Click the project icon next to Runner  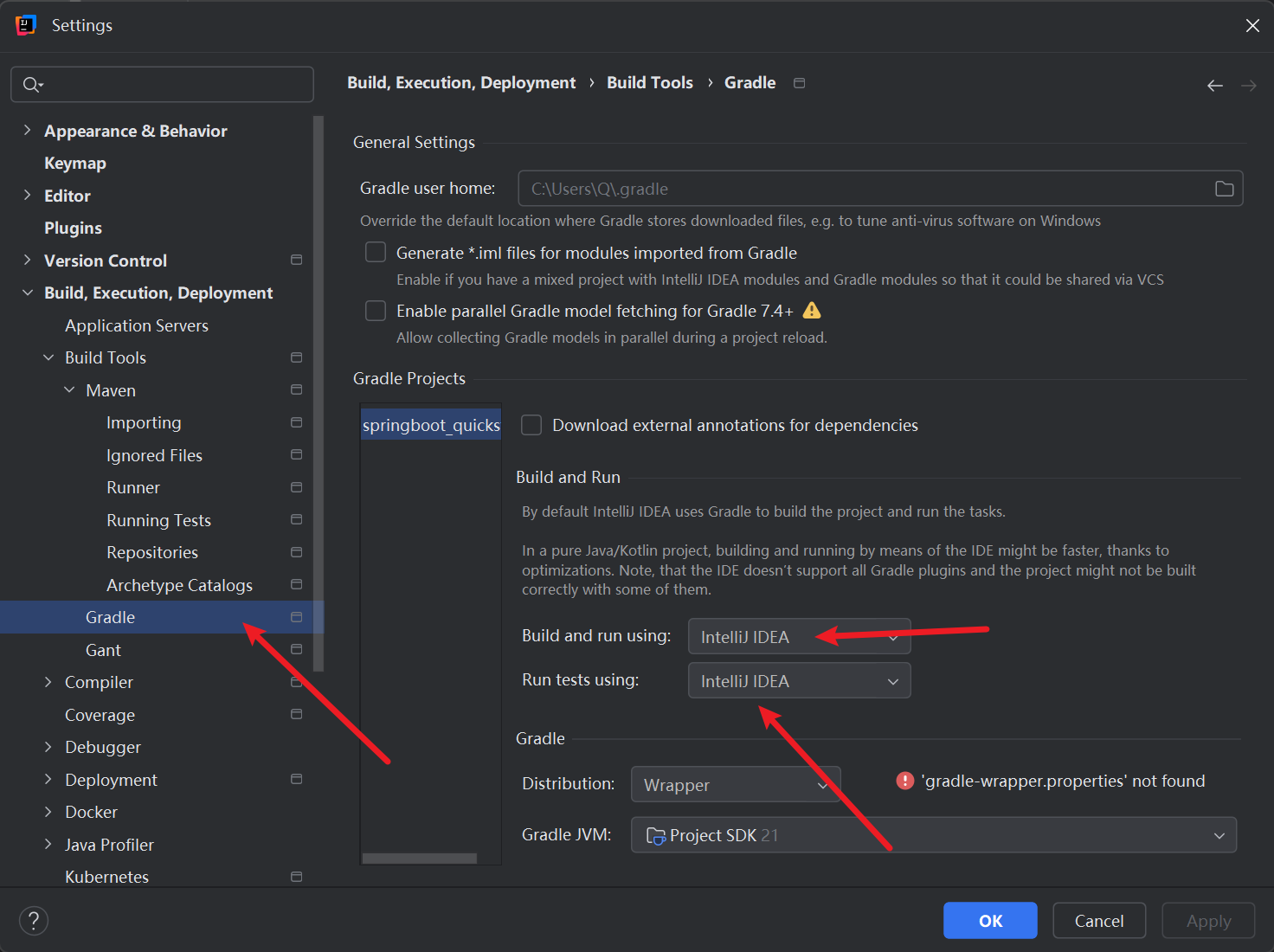click(x=297, y=487)
